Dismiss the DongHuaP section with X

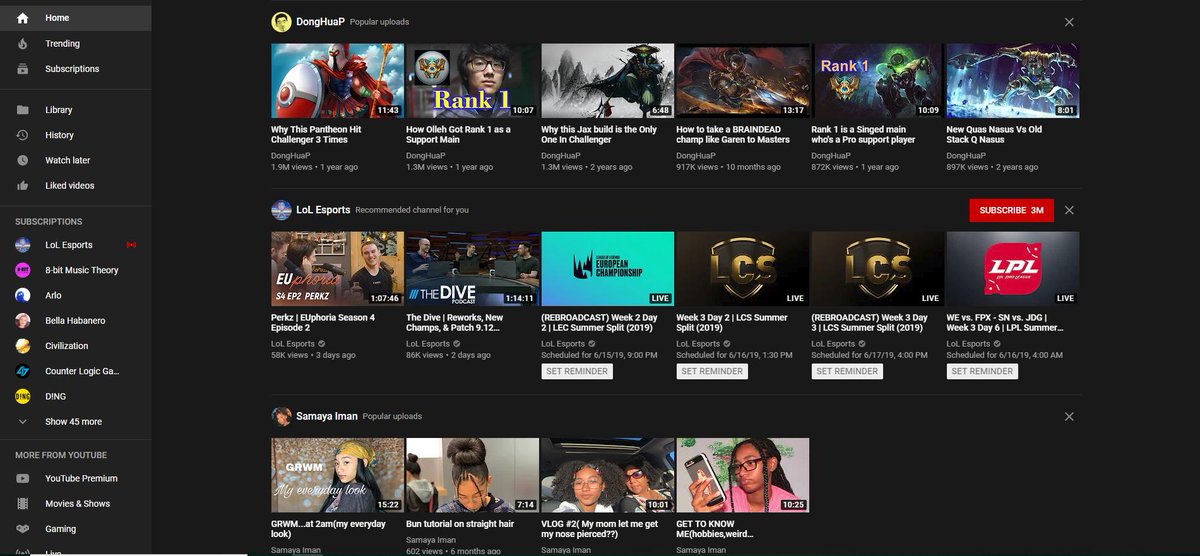point(1069,22)
